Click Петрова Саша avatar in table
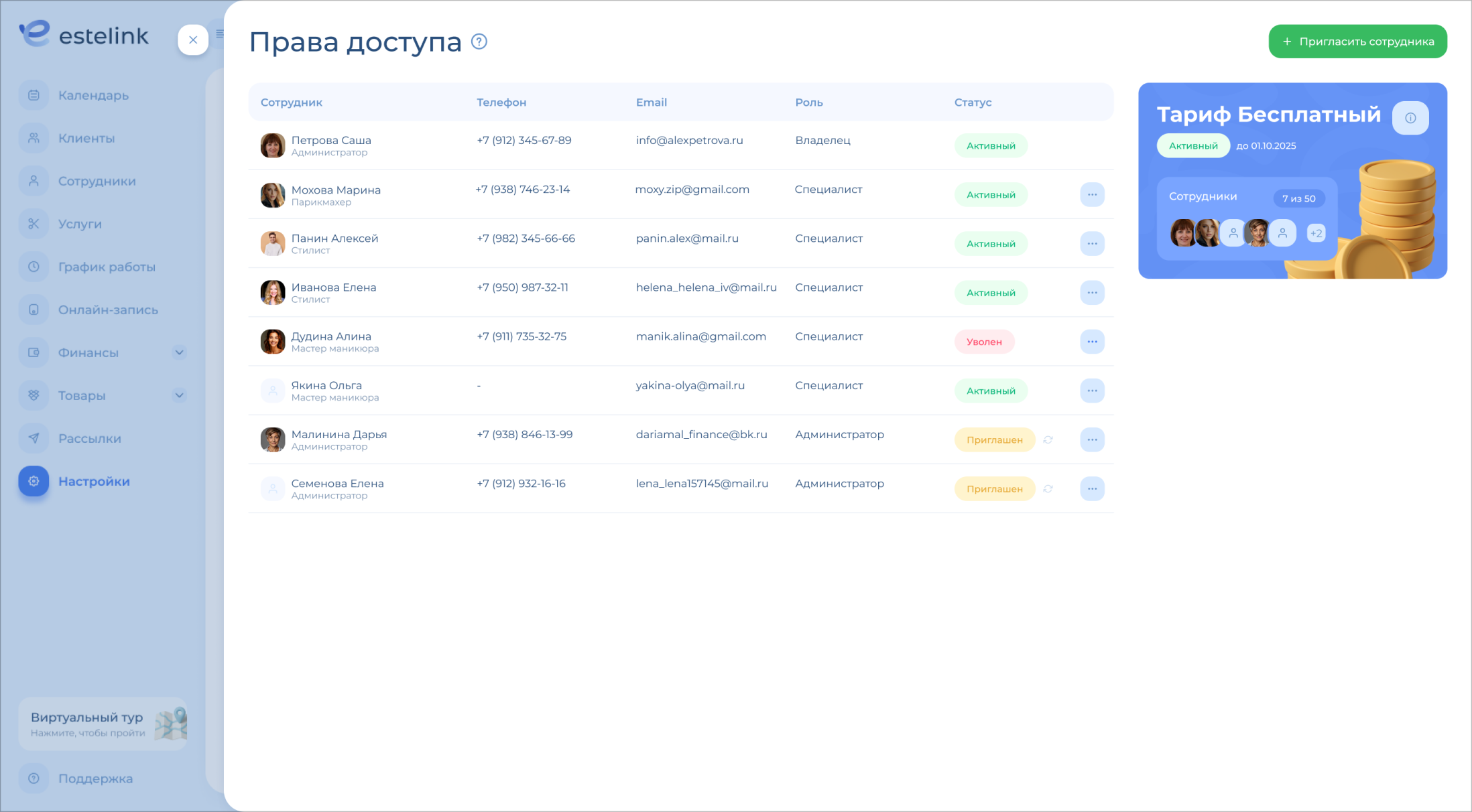Viewport: 1472px width, 812px height. (273, 145)
